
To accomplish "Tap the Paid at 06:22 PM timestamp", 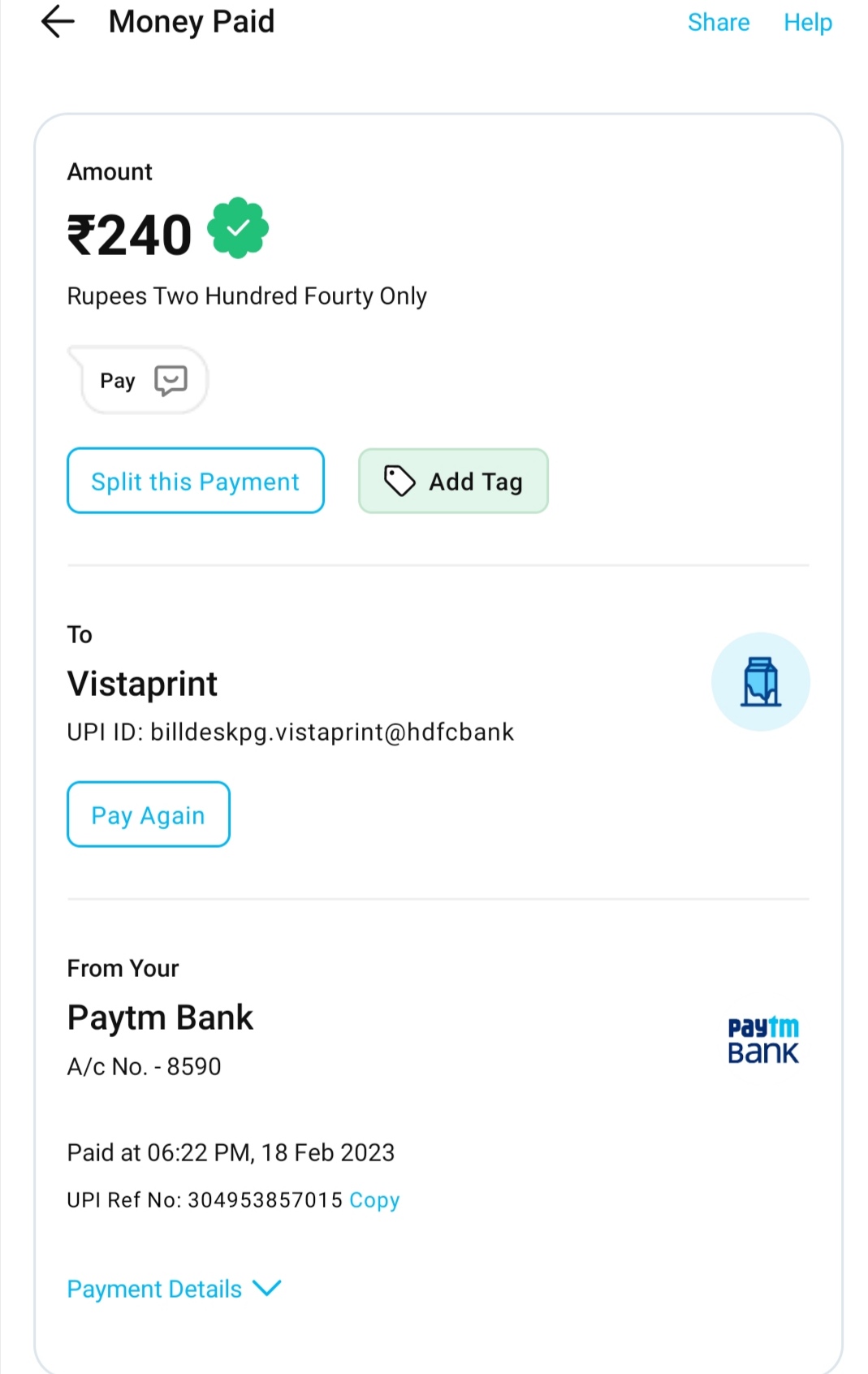I will coord(231,1152).
